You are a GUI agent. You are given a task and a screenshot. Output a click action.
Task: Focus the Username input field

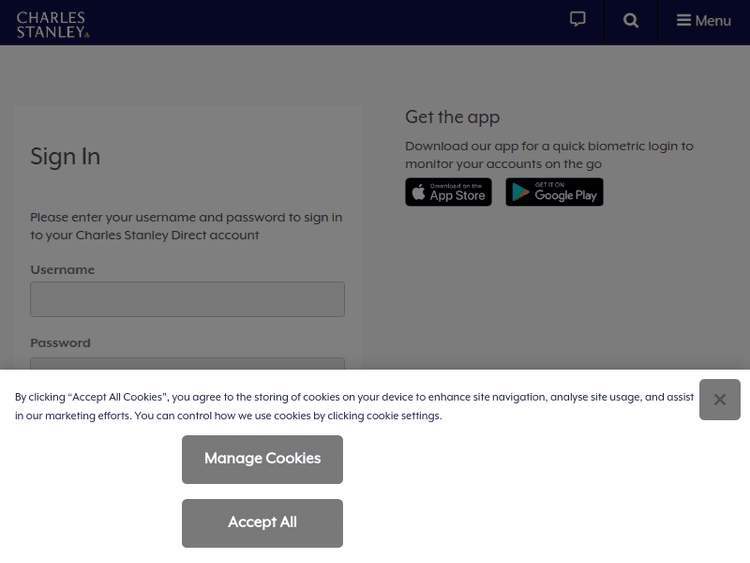[x=187, y=299]
